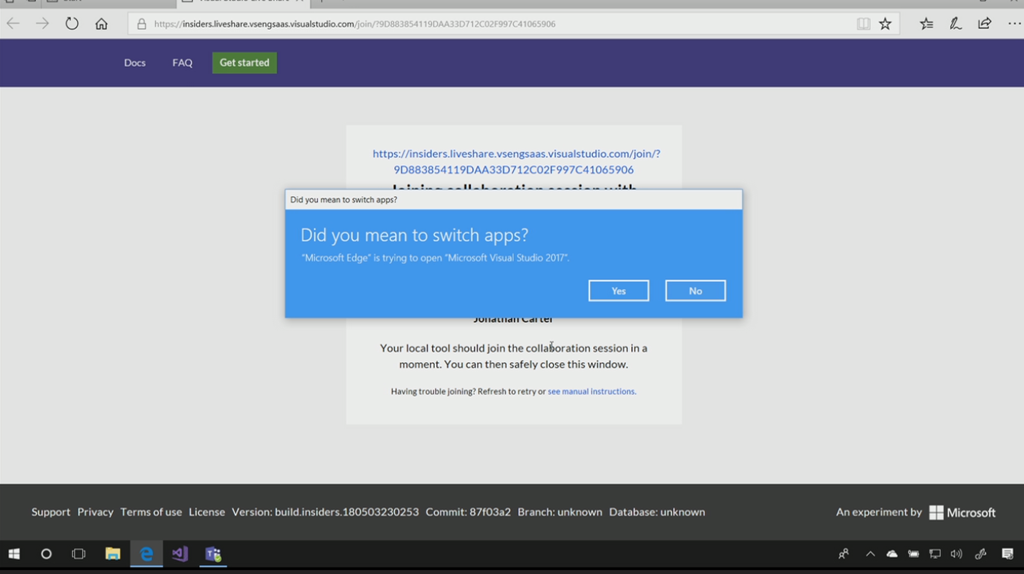Click the Commit: 87f03a2 text
The width and height of the screenshot is (1024, 574).
pos(468,512)
